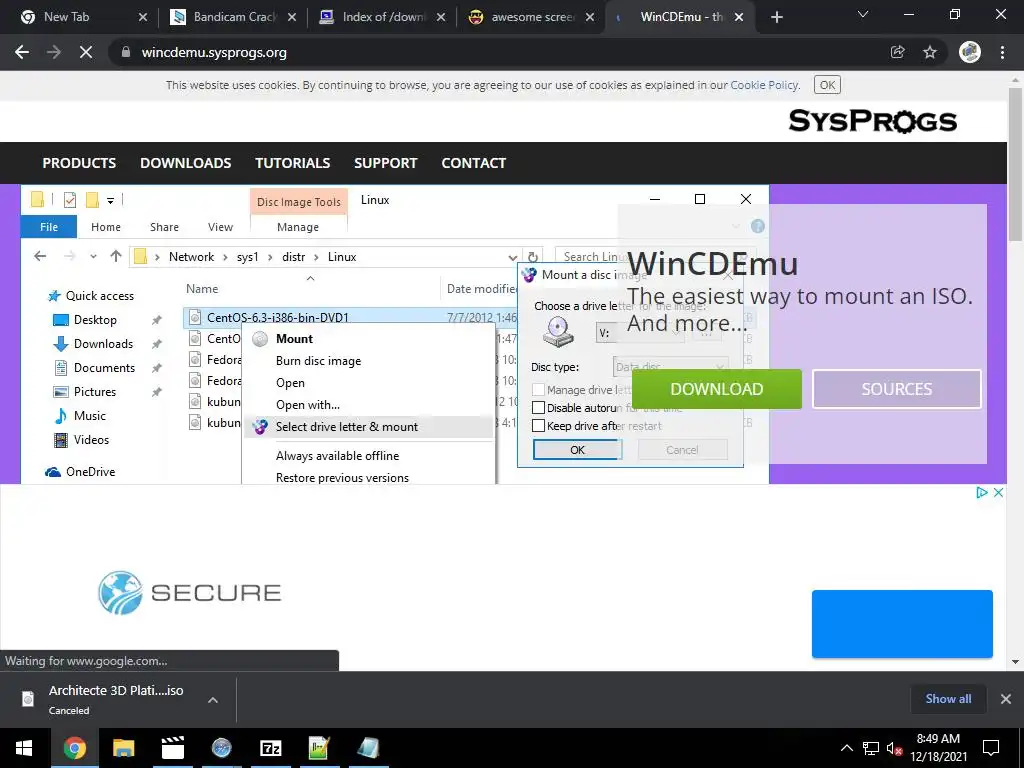Click the screenshot's dialog OK button
The image size is (1024, 768).
click(577, 449)
